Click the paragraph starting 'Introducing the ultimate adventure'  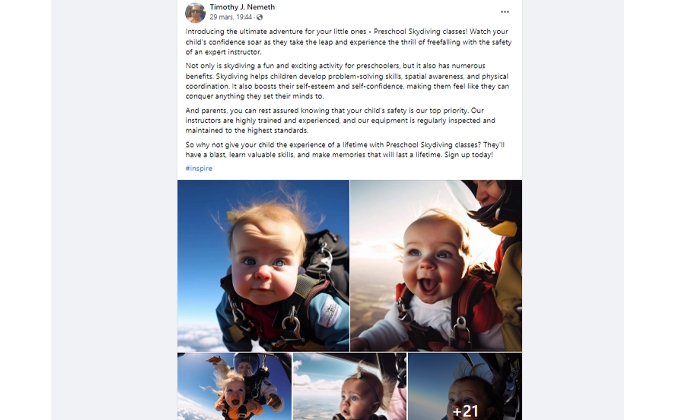coord(349,42)
